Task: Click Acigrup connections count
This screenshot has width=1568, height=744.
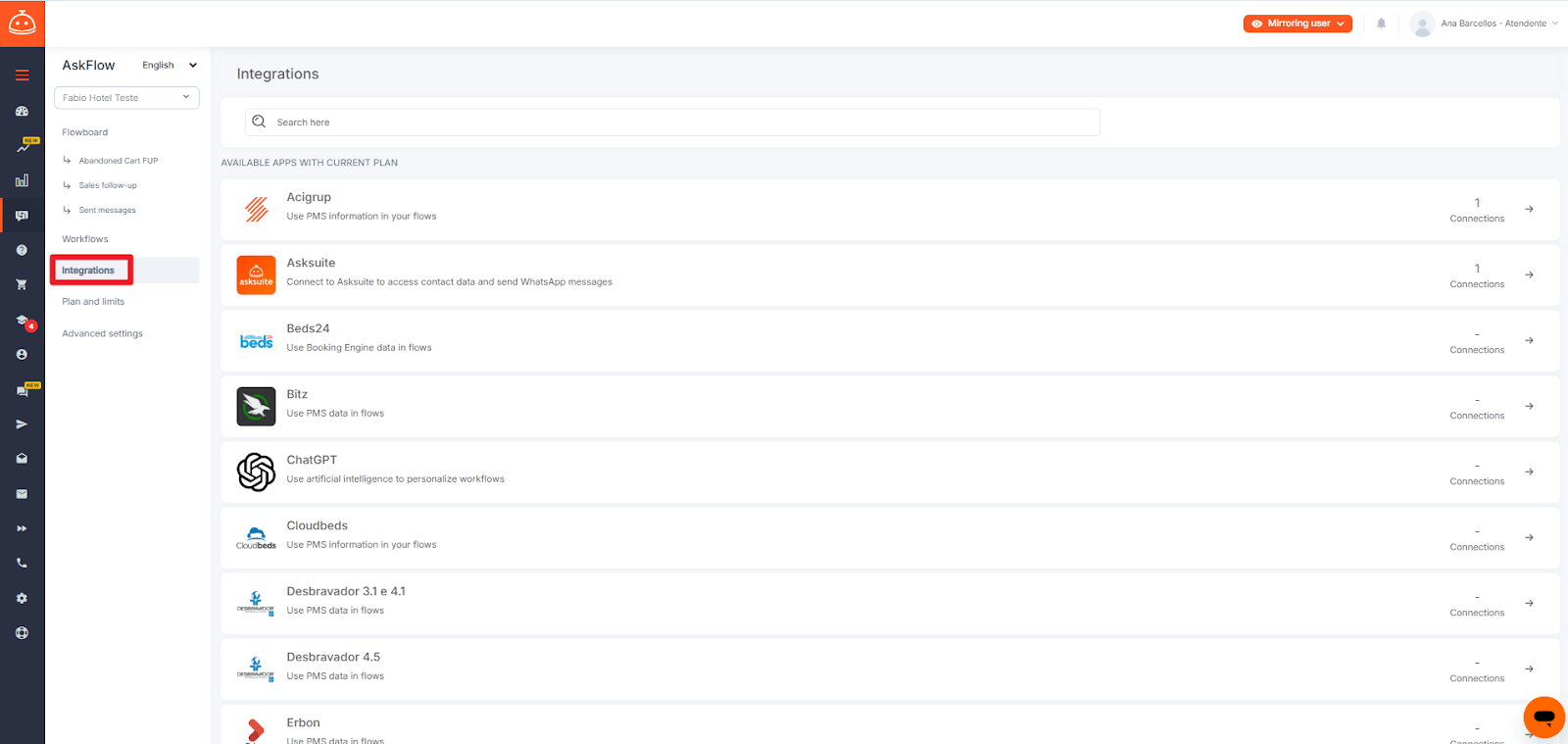Action: [1477, 203]
